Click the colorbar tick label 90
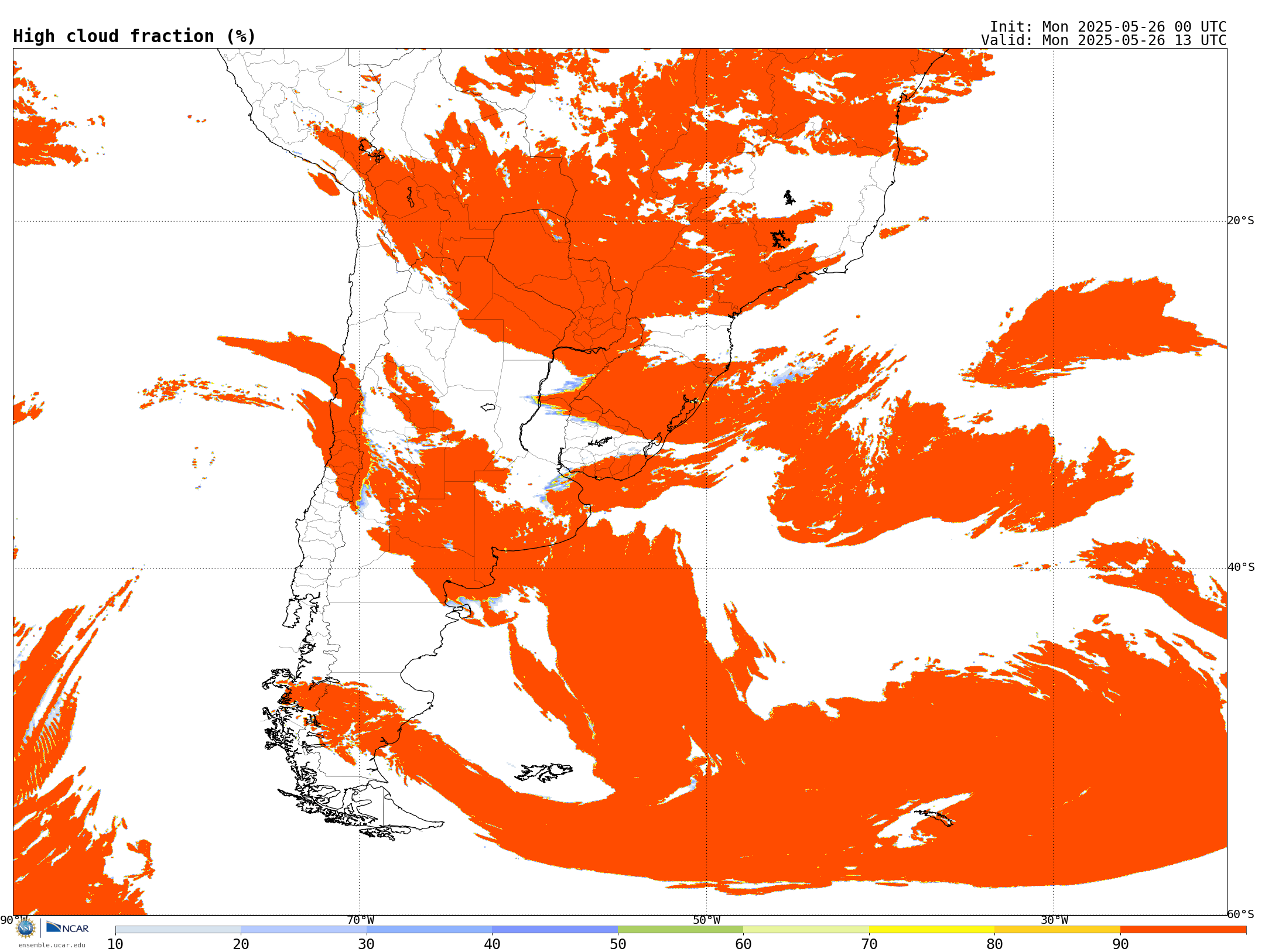 click(1120, 944)
